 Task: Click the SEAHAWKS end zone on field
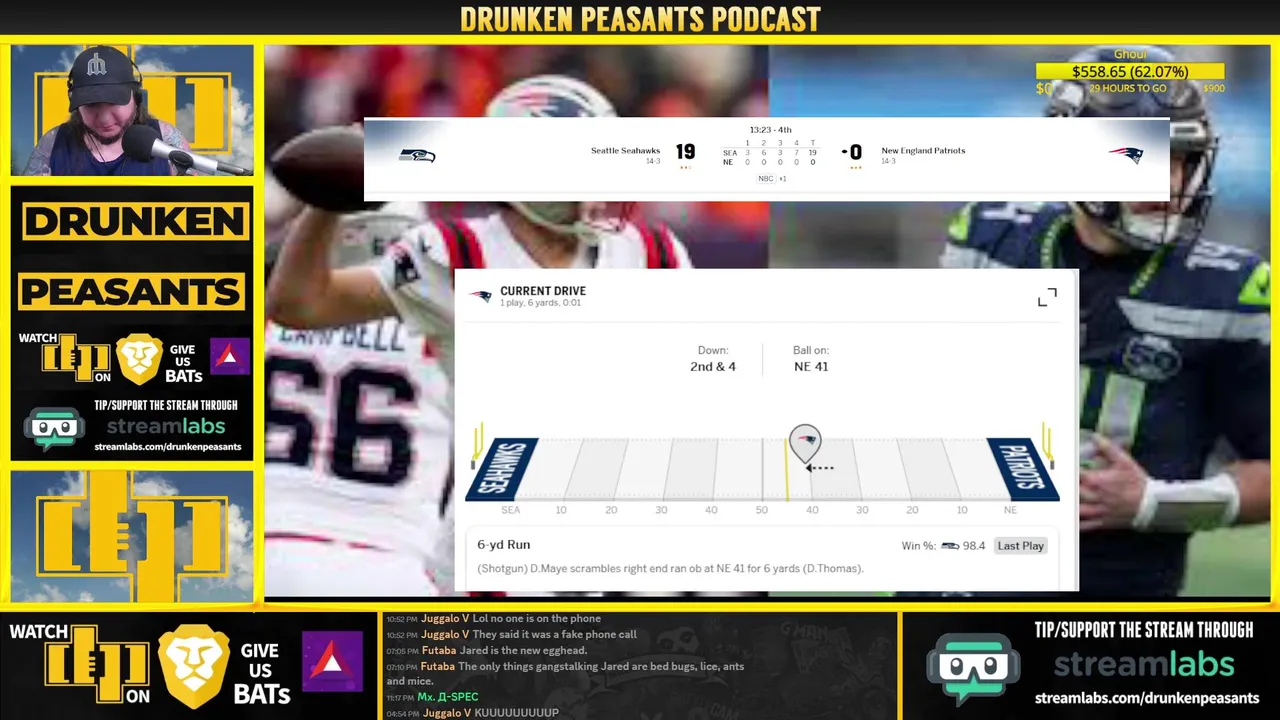pos(502,469)
